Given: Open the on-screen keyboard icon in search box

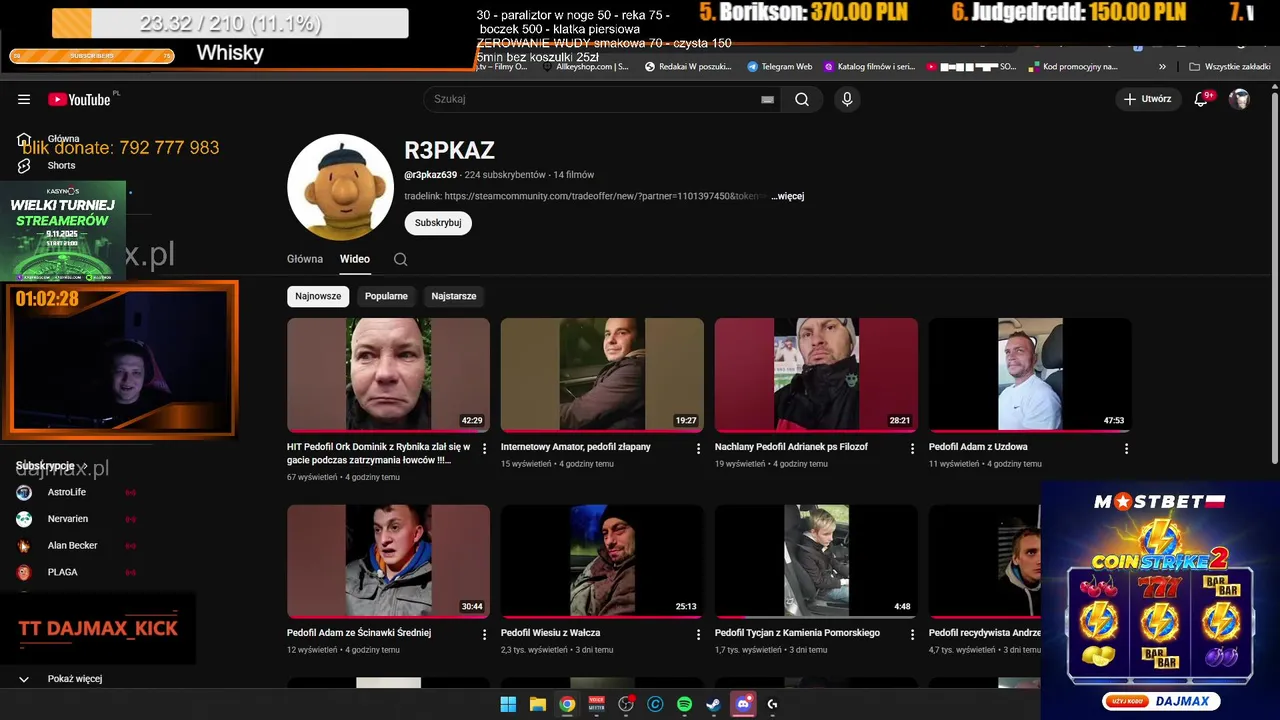Looking at the screenshot, I should click(x=767, y=99).
